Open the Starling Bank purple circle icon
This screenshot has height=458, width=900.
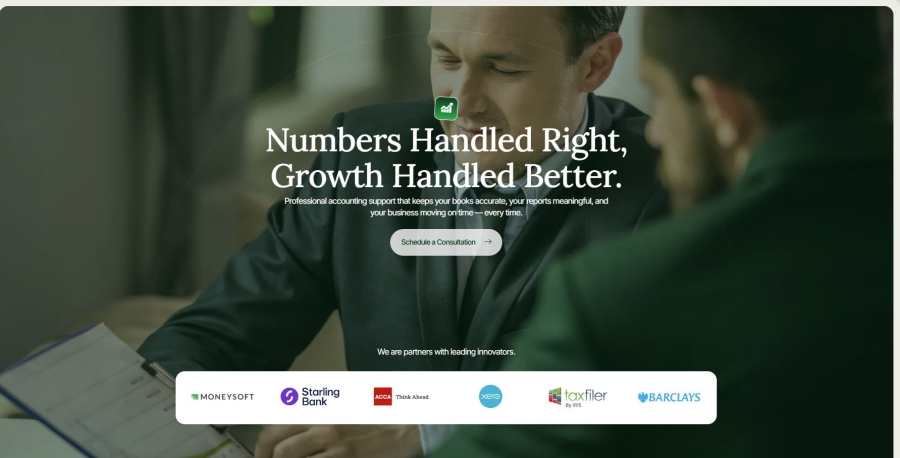click(x=289, y=397)
